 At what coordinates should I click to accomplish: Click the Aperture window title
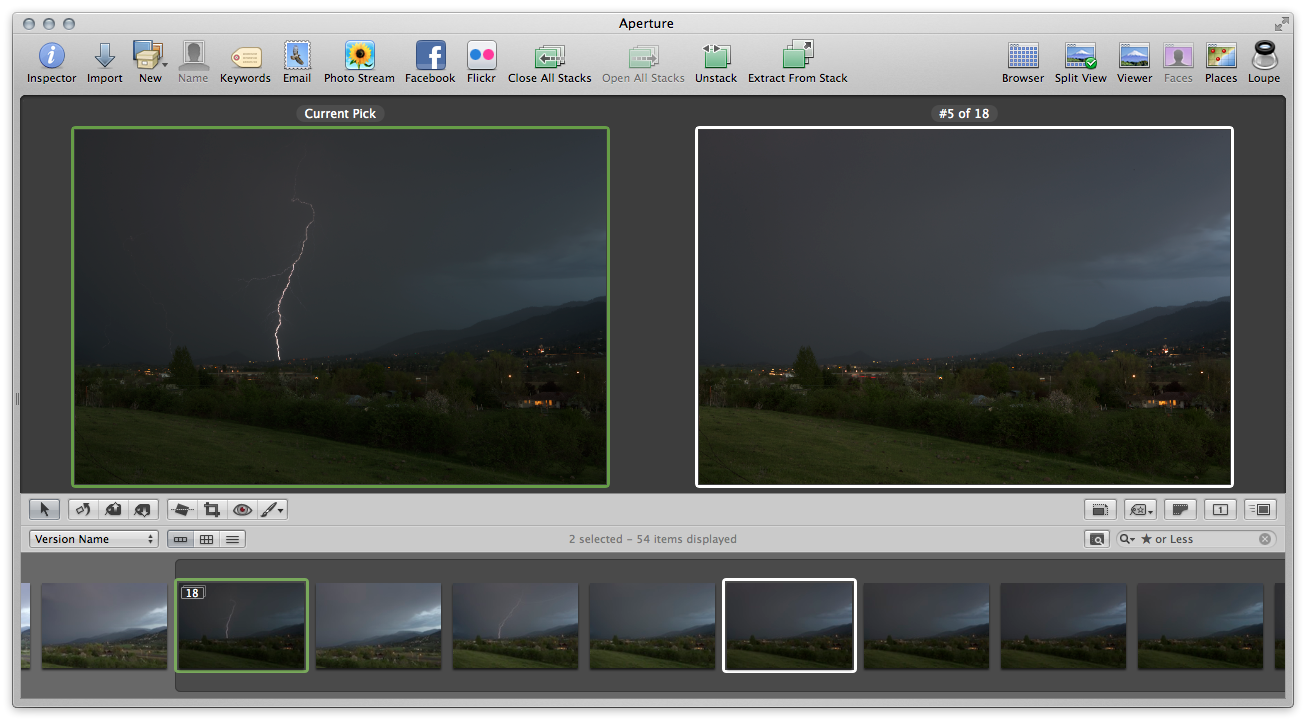646,23
